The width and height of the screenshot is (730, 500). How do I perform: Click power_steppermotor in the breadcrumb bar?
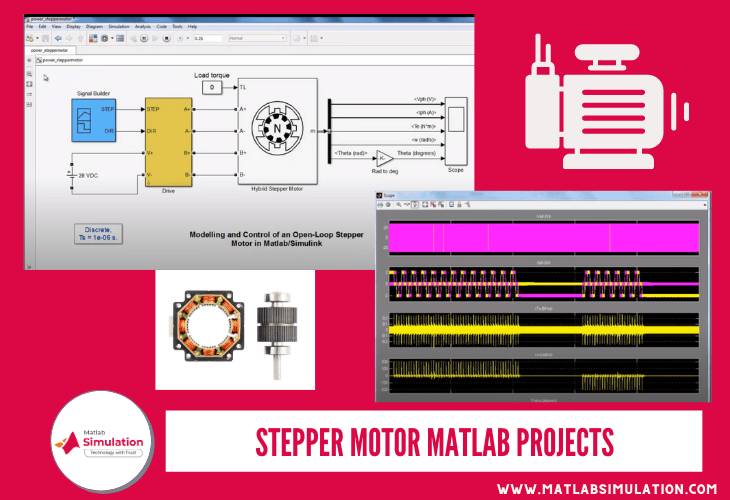tap(63, 60)
